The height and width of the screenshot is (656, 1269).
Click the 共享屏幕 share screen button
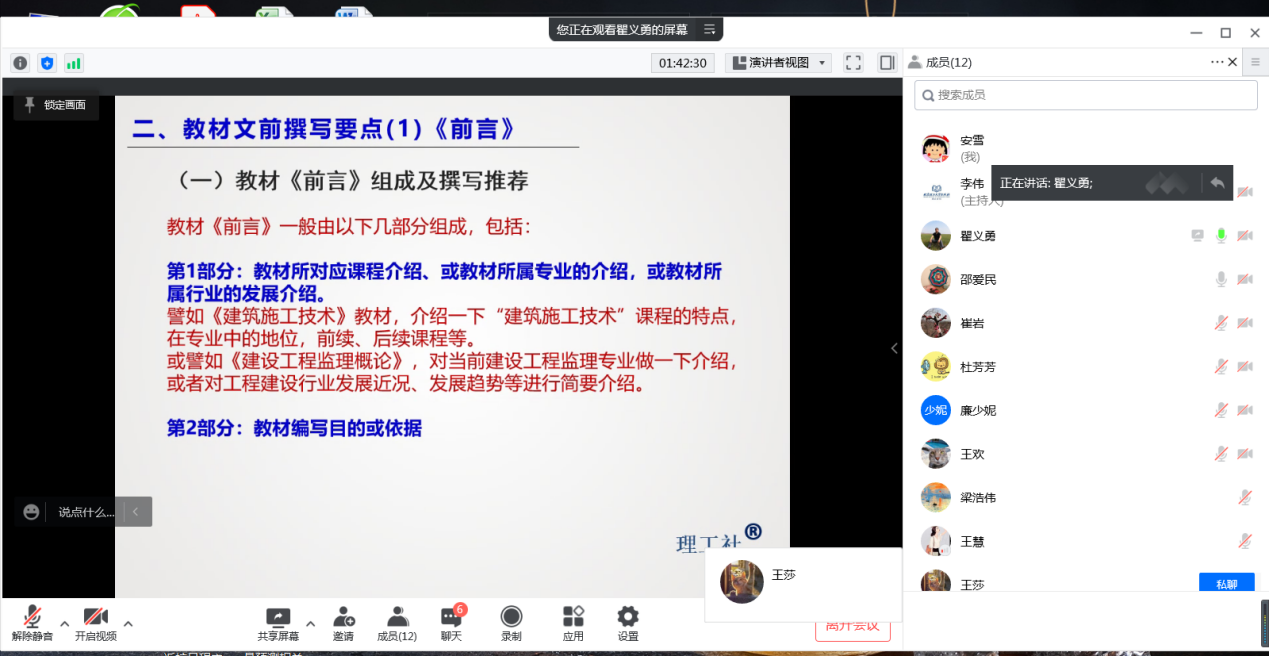click(278, 623)
